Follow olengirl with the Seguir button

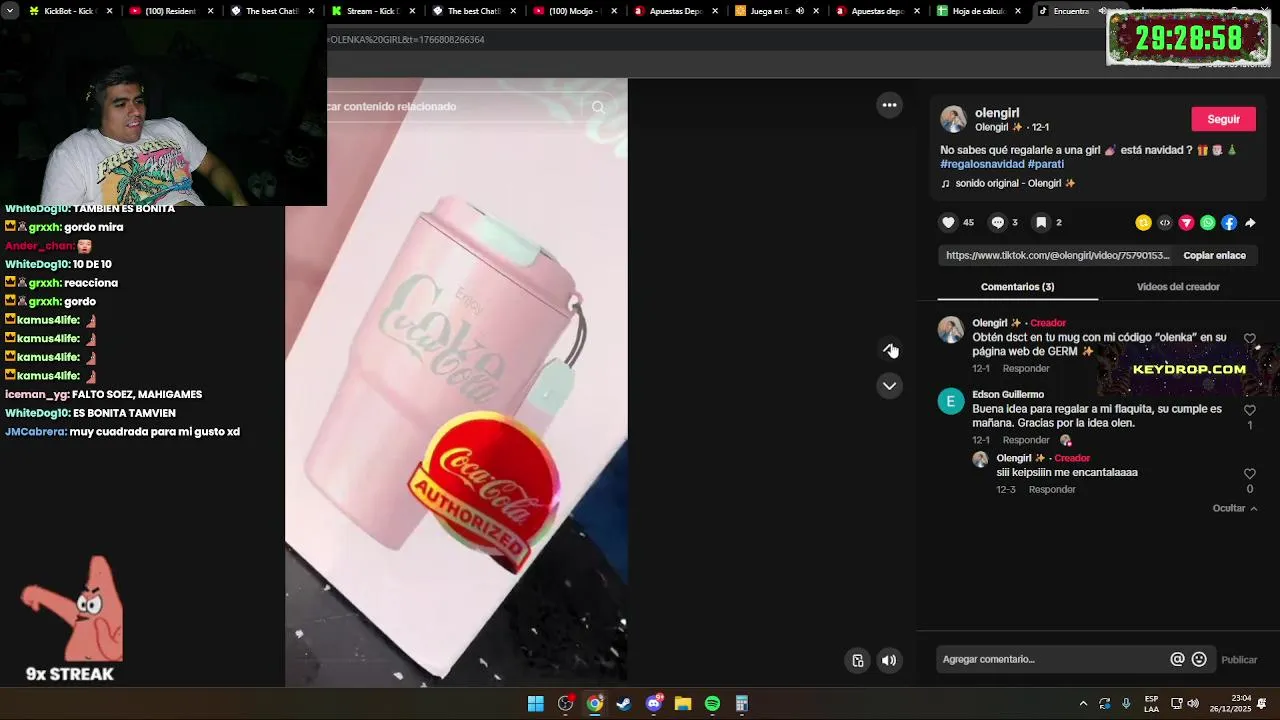coord(1223,119)
